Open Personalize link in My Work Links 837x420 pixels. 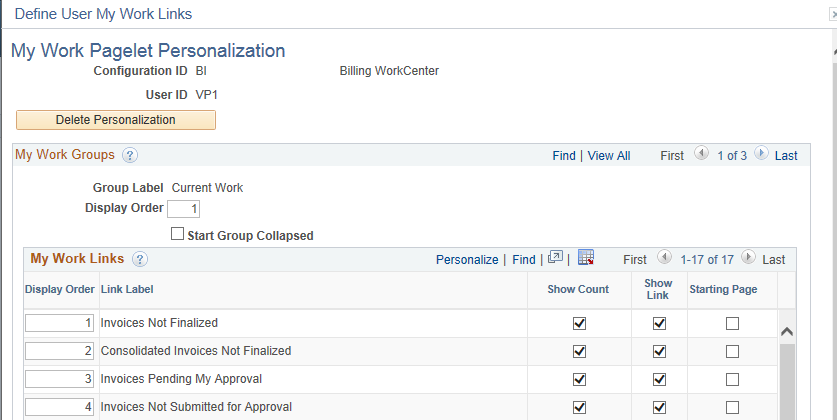click(x=467, y=260)
